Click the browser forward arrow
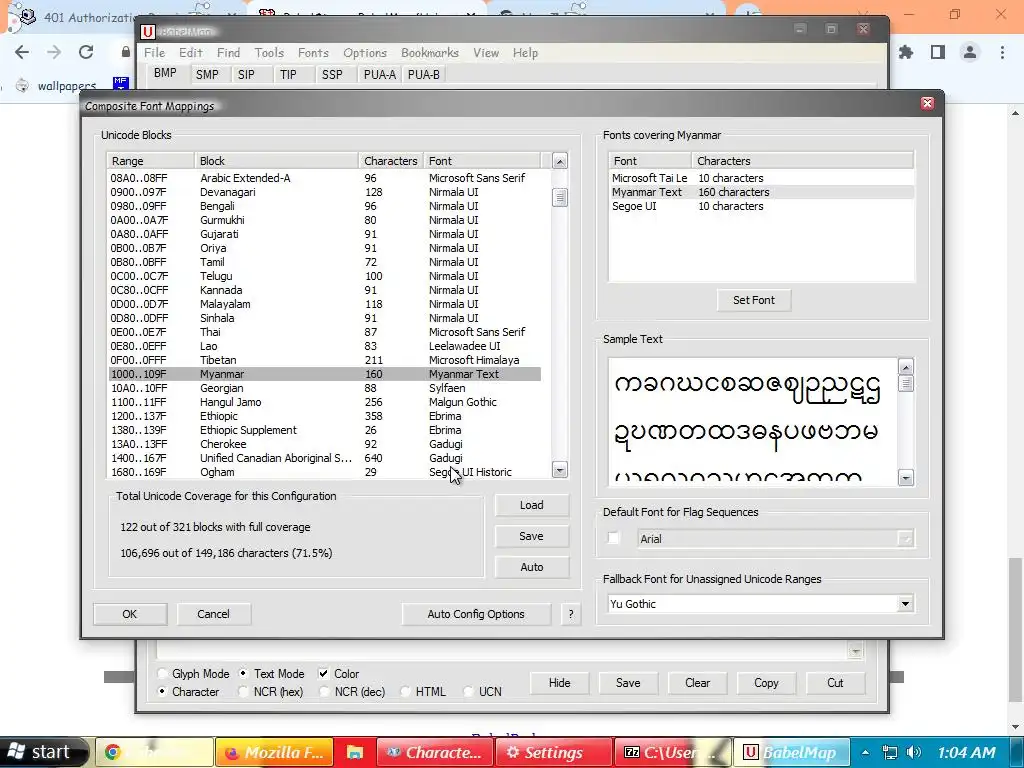 pyautogui.click(x=54, y=52)
